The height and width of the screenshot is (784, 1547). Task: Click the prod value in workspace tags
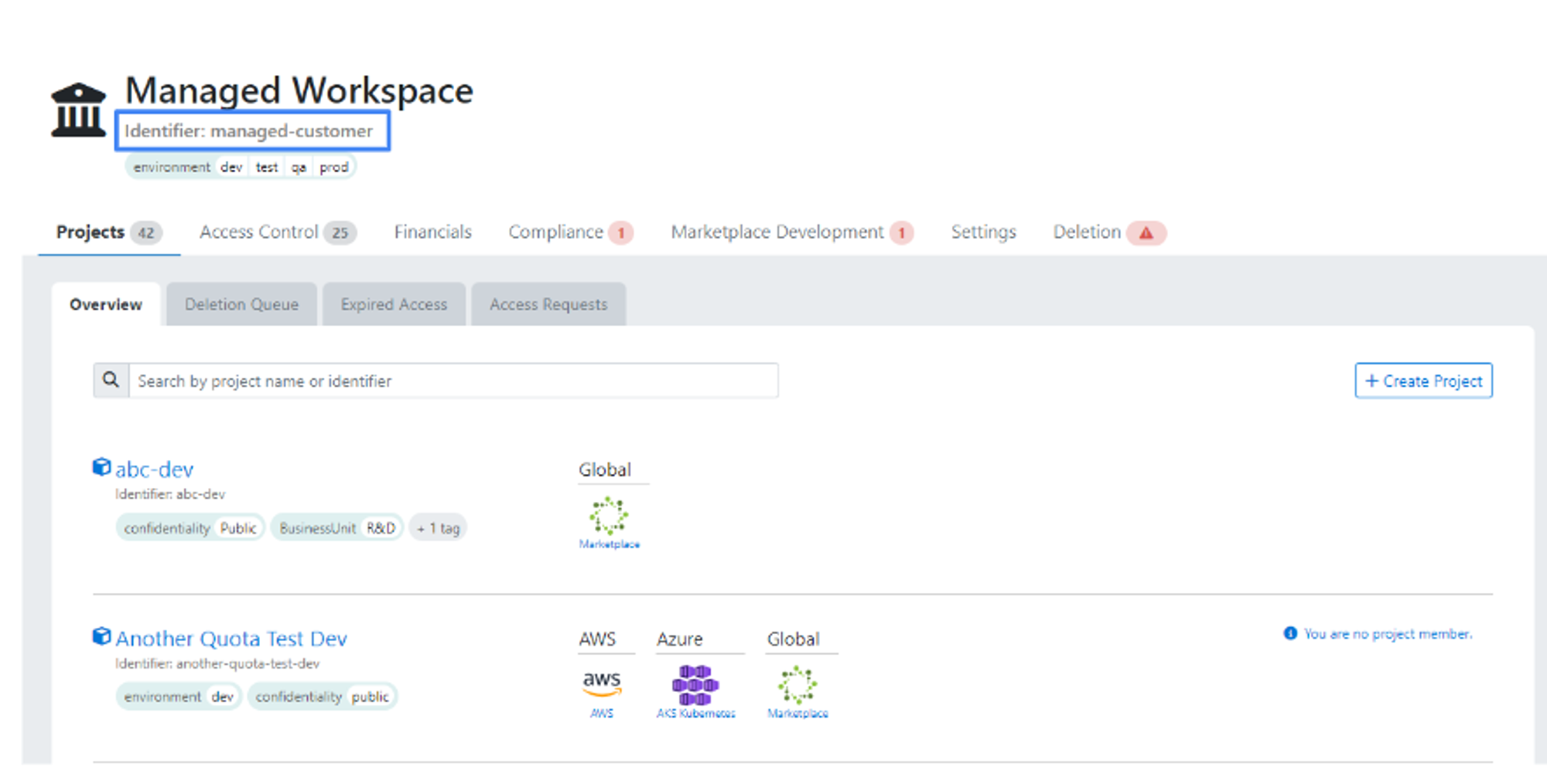[x=334, y=167]
